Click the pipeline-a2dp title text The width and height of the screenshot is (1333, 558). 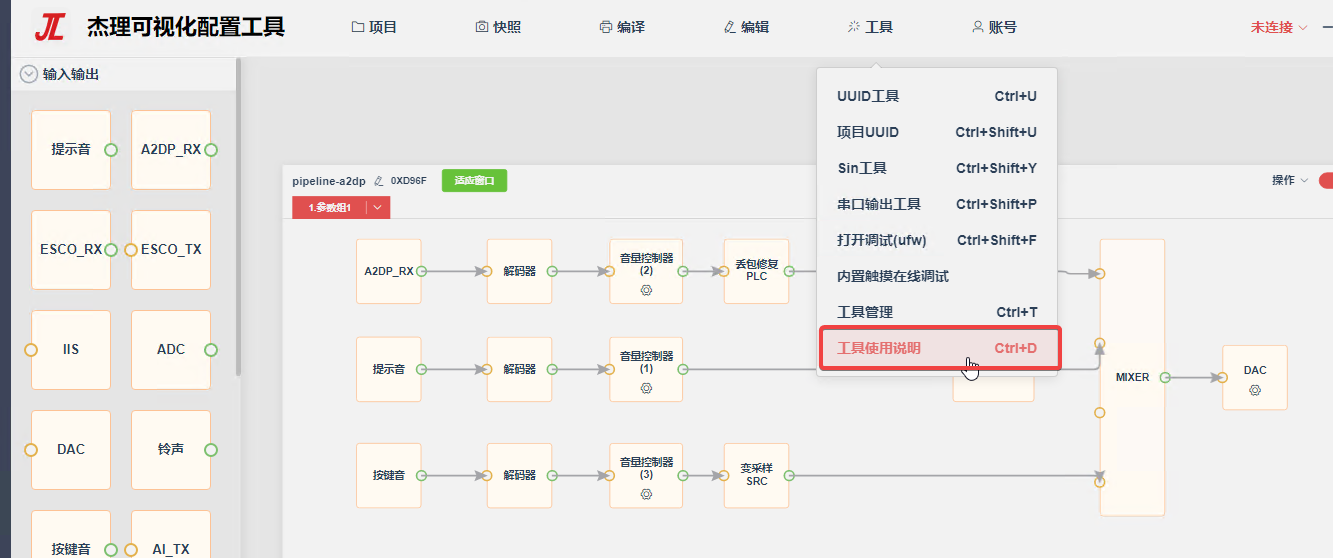(x=329, y=181)
